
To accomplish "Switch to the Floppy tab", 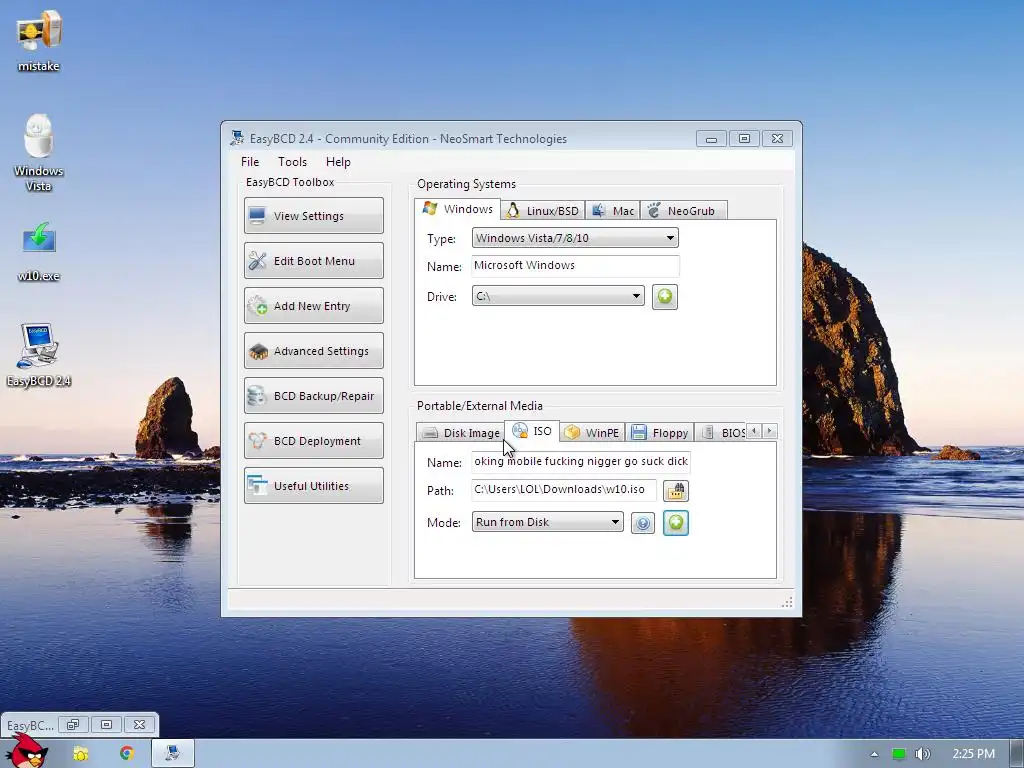I will (x=660, y=432).
